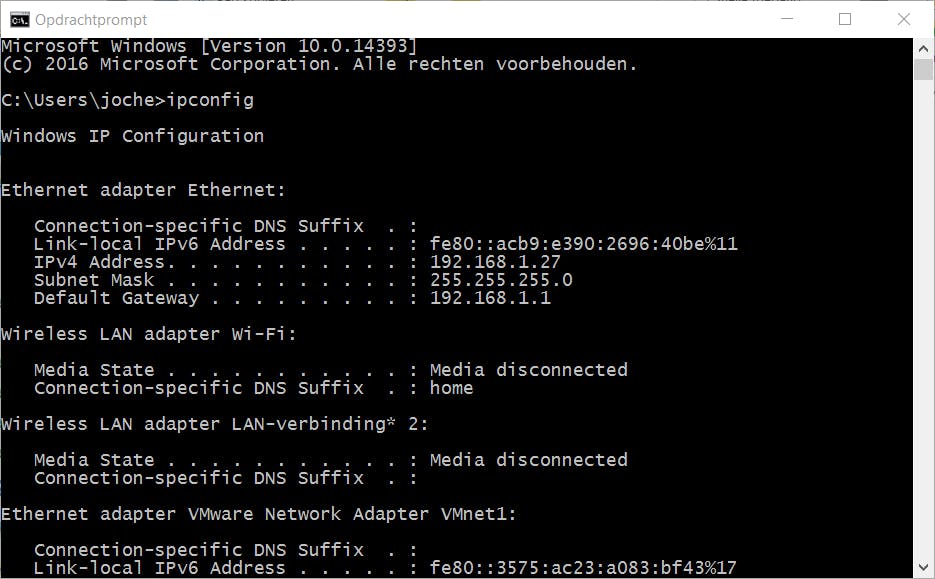Click the IPv6 address fe80::acb9:e390:2696:40be%11

coord(584,244)
